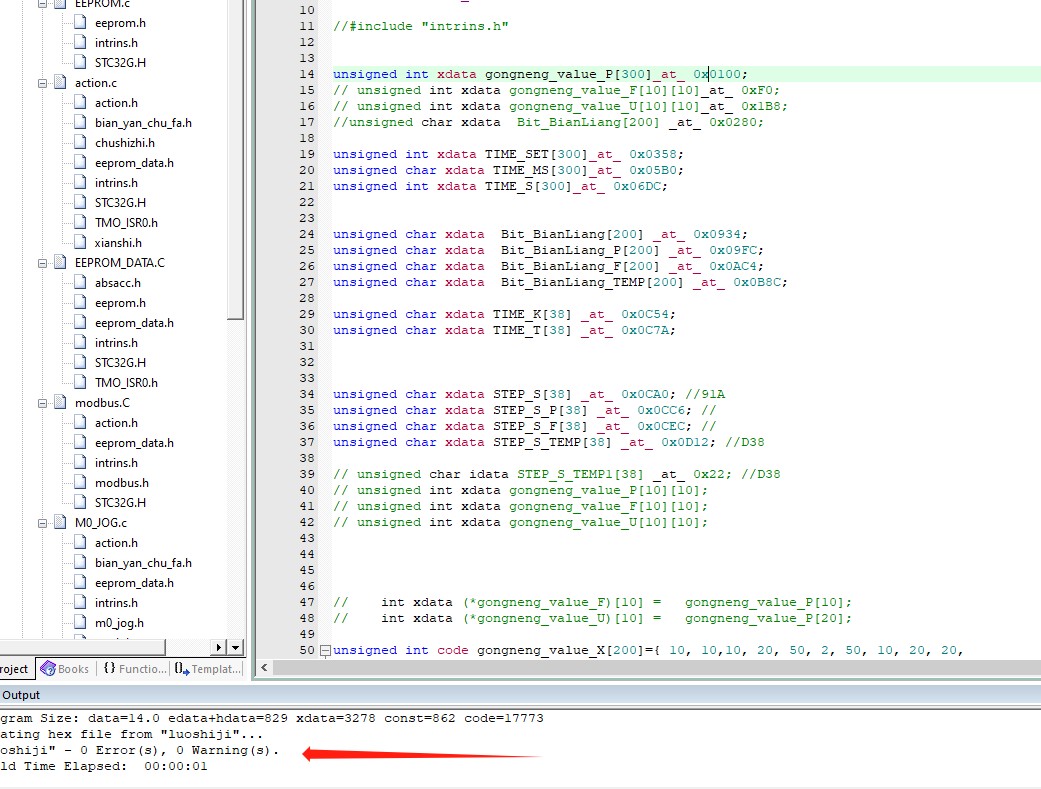Select eeprom_data.h under modbus.C
1041x789 pixels.
click(x=134, y=443)
